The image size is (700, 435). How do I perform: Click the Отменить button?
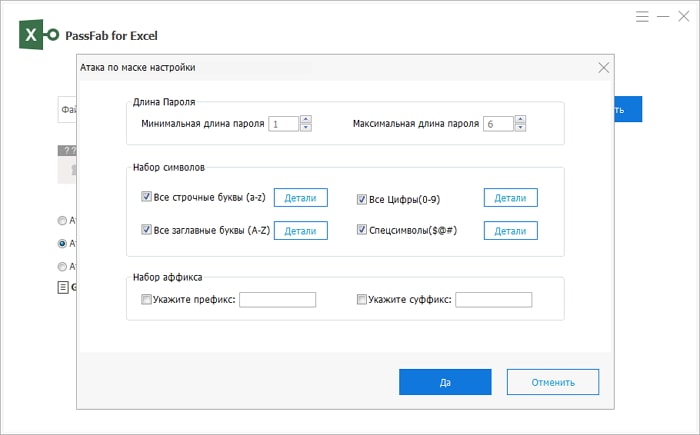coord(553,382)
